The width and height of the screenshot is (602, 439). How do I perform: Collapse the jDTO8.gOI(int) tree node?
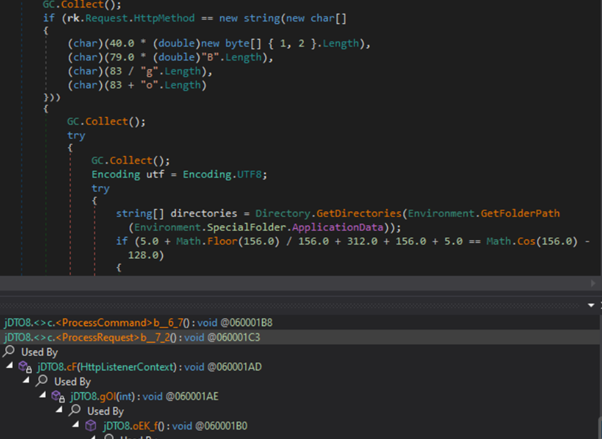pyautogui.click(x=42, y=397)
